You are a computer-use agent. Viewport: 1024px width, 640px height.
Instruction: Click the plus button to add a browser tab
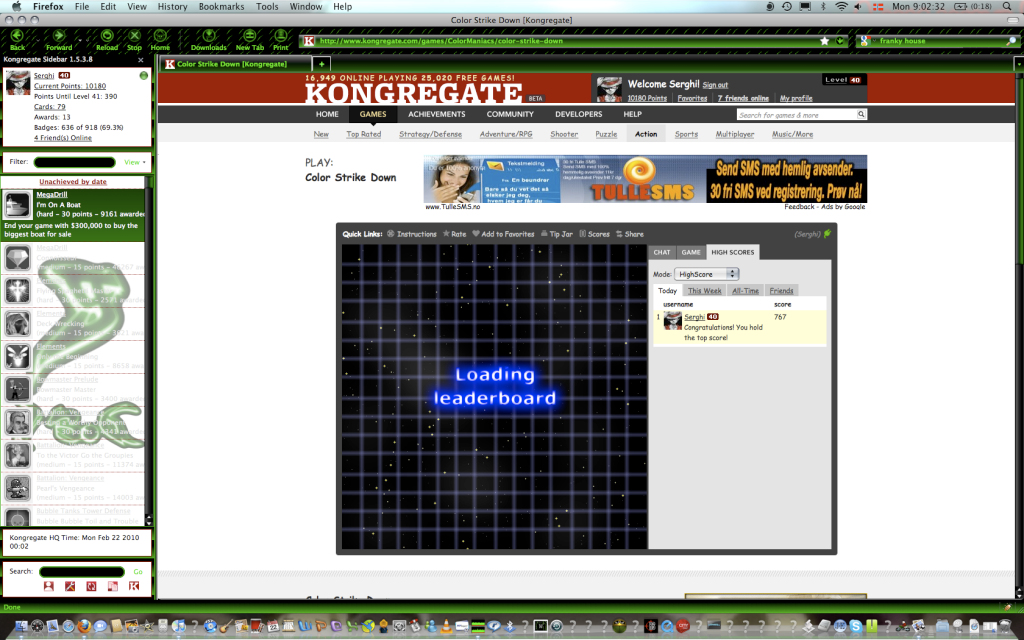click(x=321, y=64)
